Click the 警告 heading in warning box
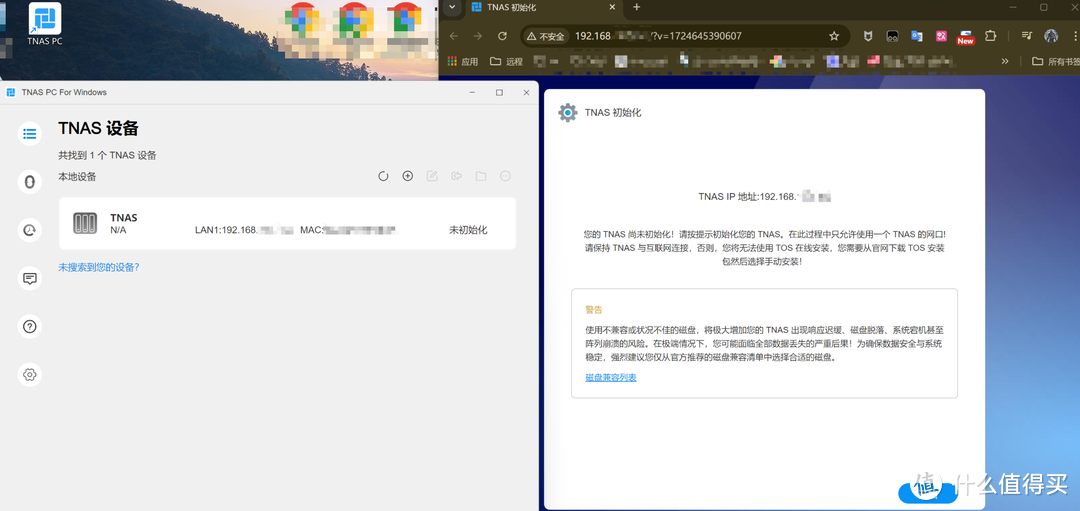The image size is (1080, 511). (594, 309)
